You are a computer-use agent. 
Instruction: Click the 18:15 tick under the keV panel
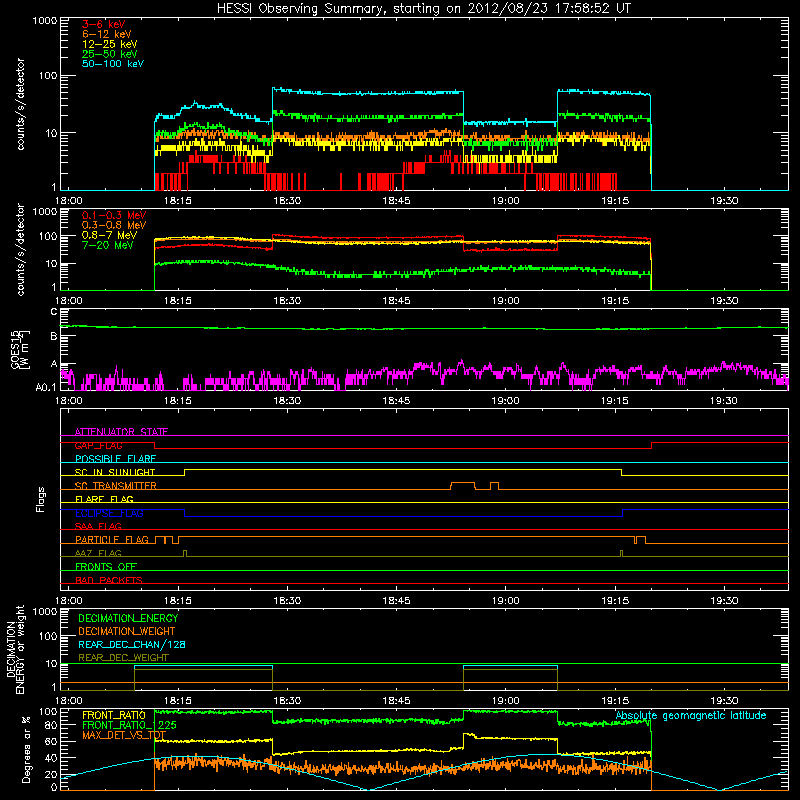click(x=178, y=201)
